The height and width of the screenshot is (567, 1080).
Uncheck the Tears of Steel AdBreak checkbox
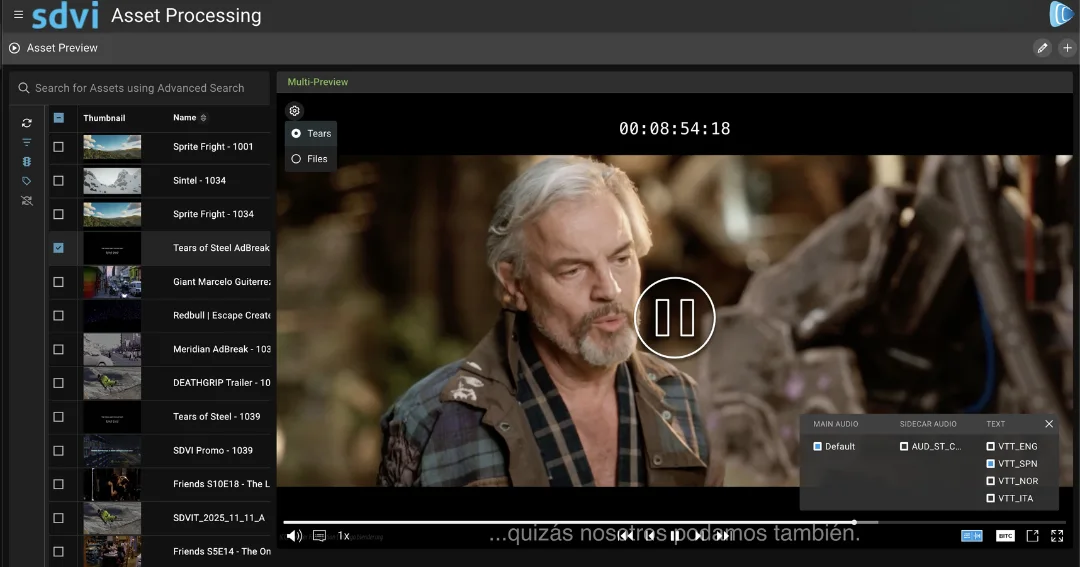pos(59,248)
